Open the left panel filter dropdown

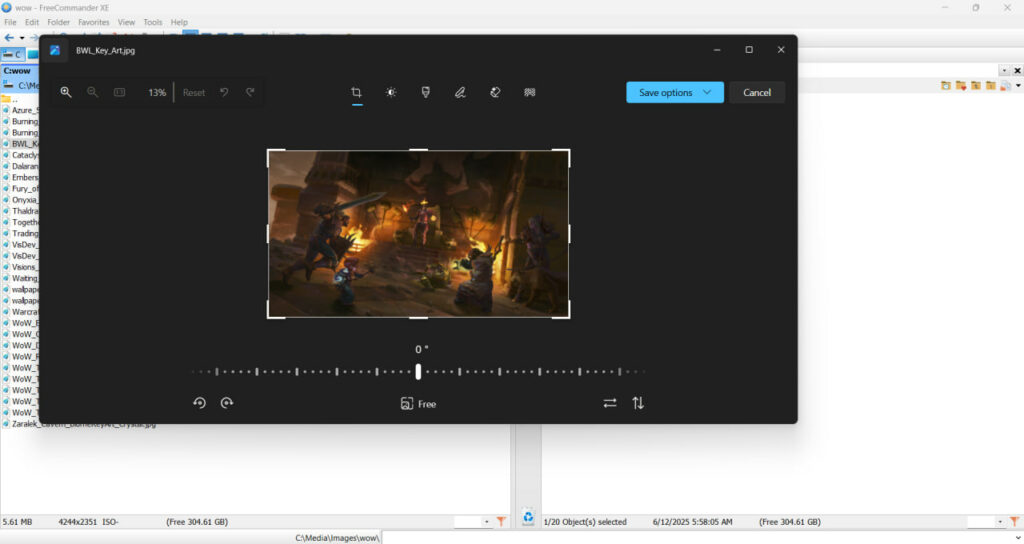[487, 521]
